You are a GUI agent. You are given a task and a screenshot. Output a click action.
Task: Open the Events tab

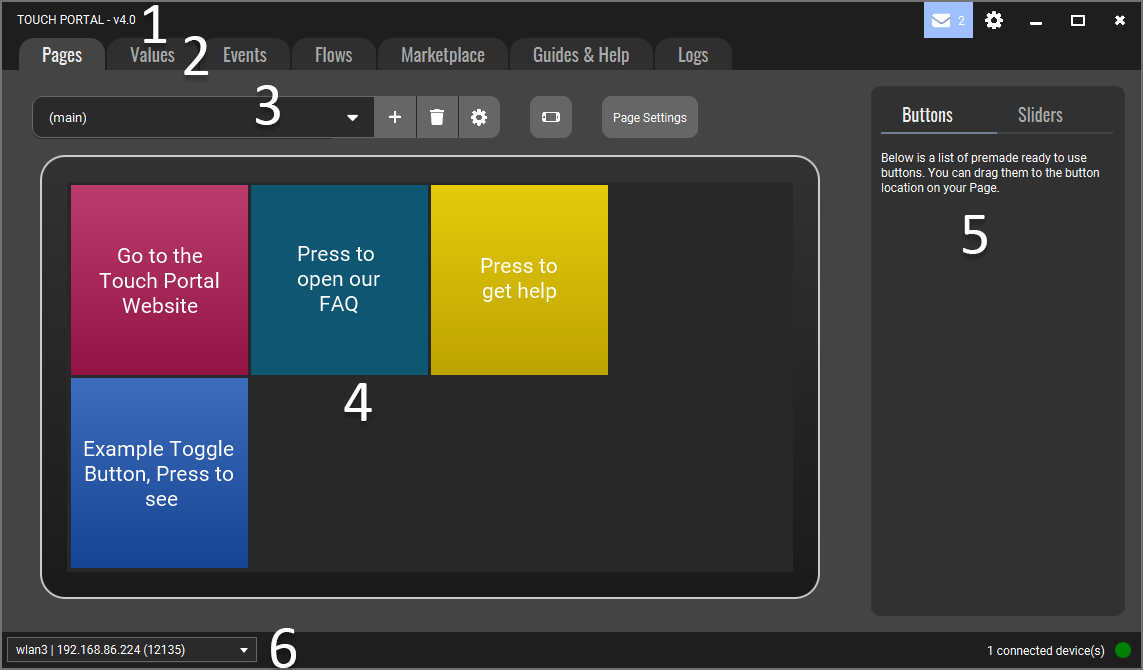click(244, 55)
